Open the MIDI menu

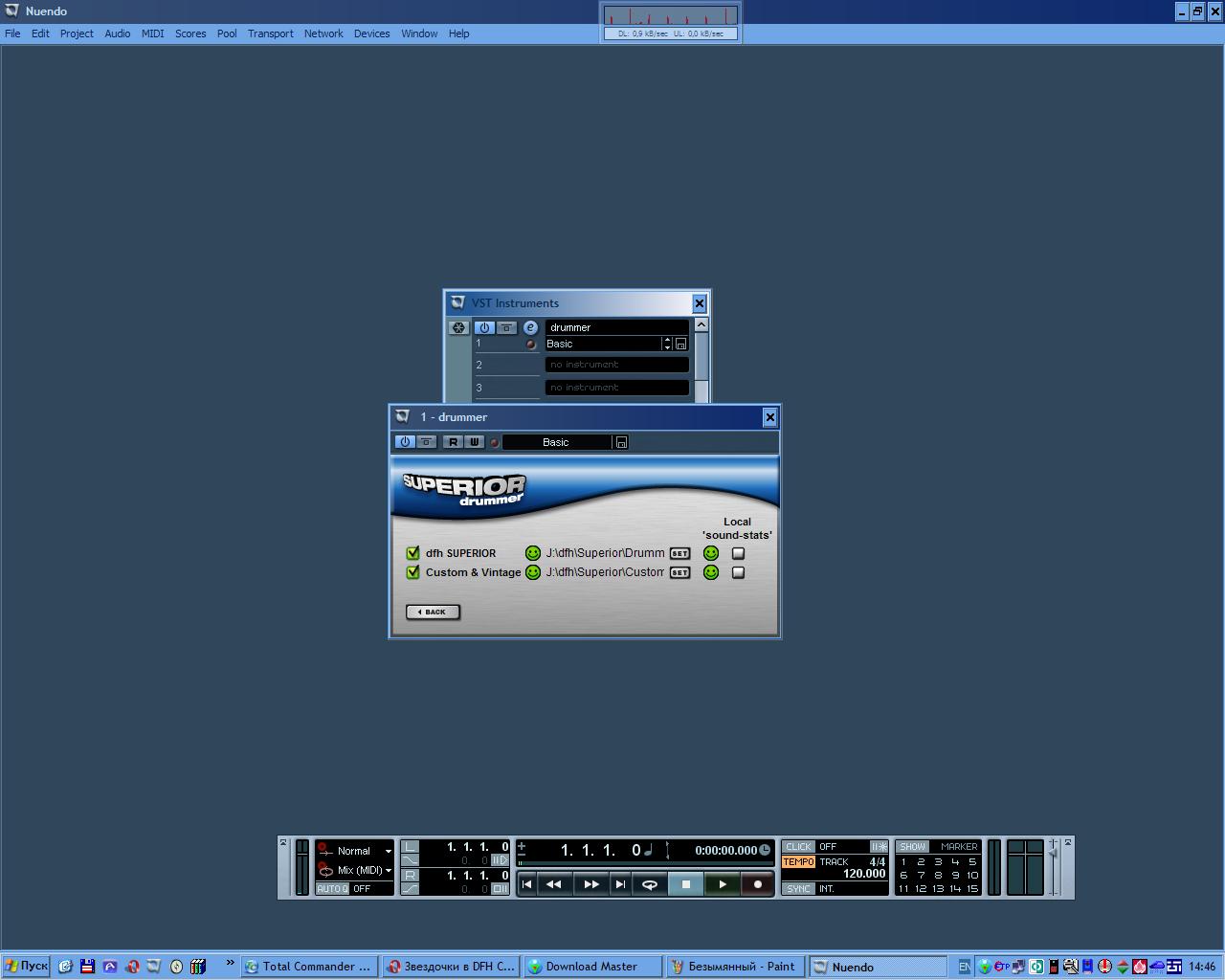[x=153, y=33]
